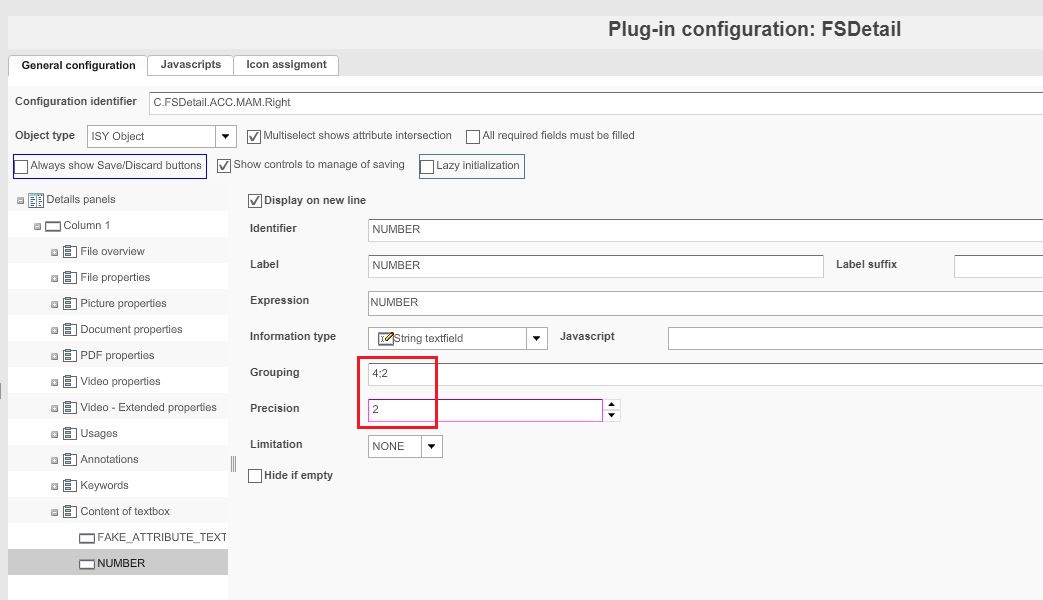Image resolution: width=1043 pixels, height=600 pixels.
Task: Click the Label text input field
Action: 595,266
